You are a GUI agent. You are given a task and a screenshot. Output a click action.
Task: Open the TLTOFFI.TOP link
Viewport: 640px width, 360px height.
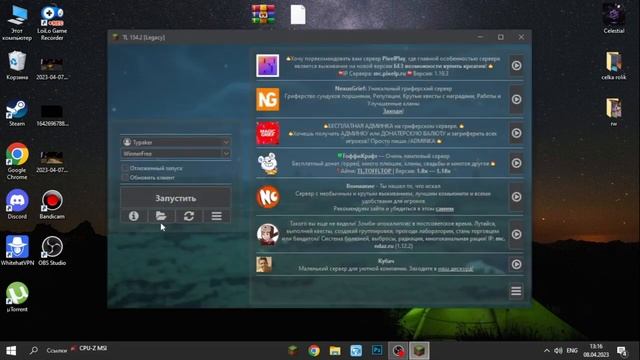374,171
